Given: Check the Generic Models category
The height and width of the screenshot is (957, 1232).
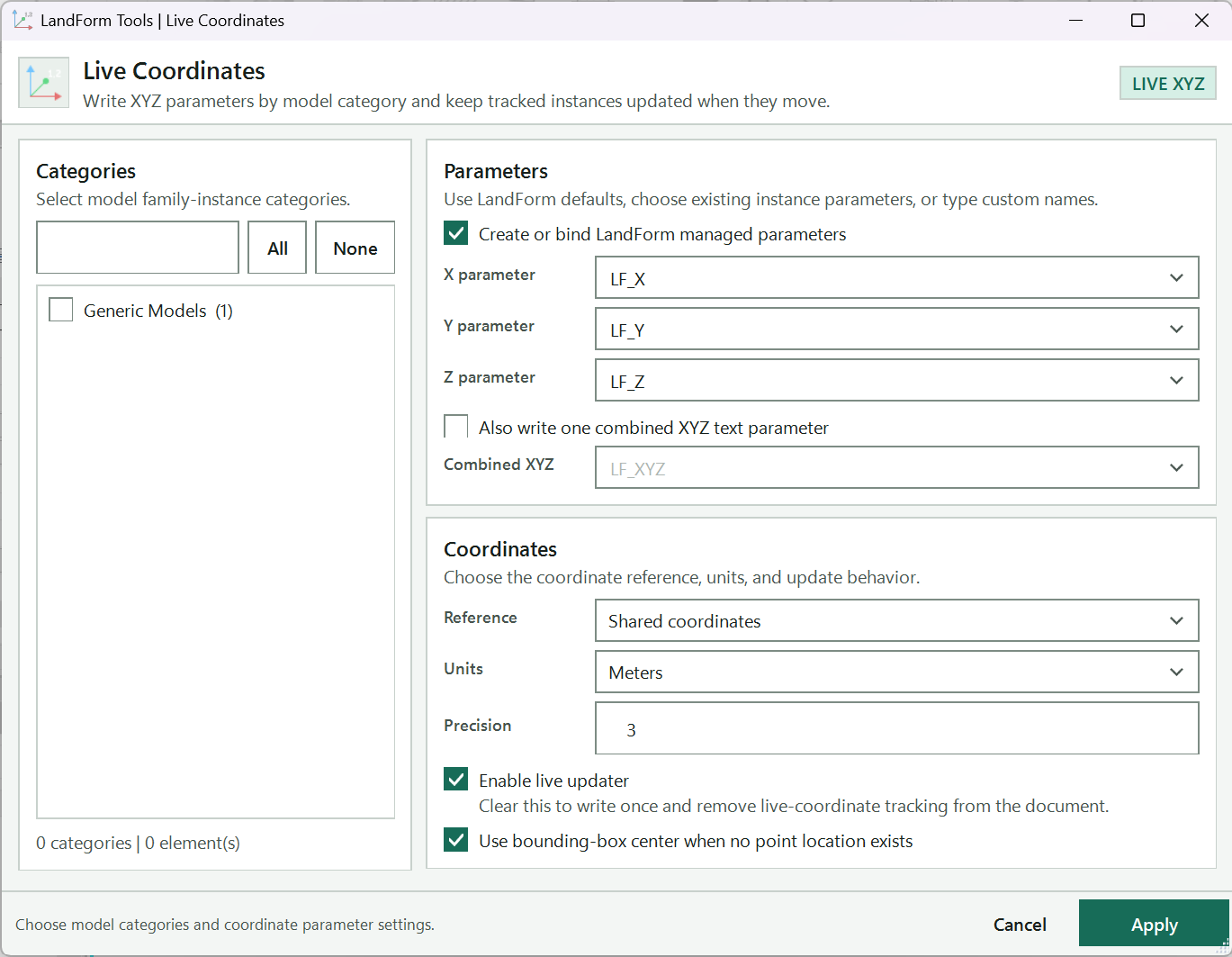Looking at the screenshot, I should coord(61,310).
